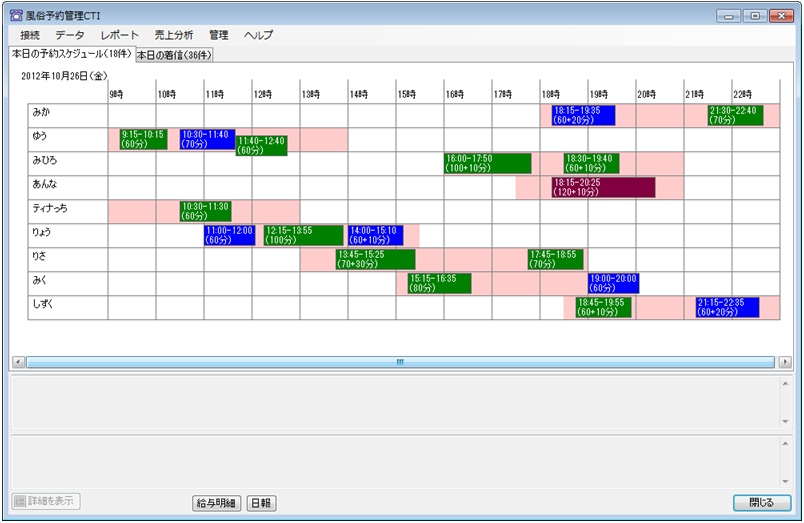Select the 本日の予約スケジュール tab

[x=69, y=54]
